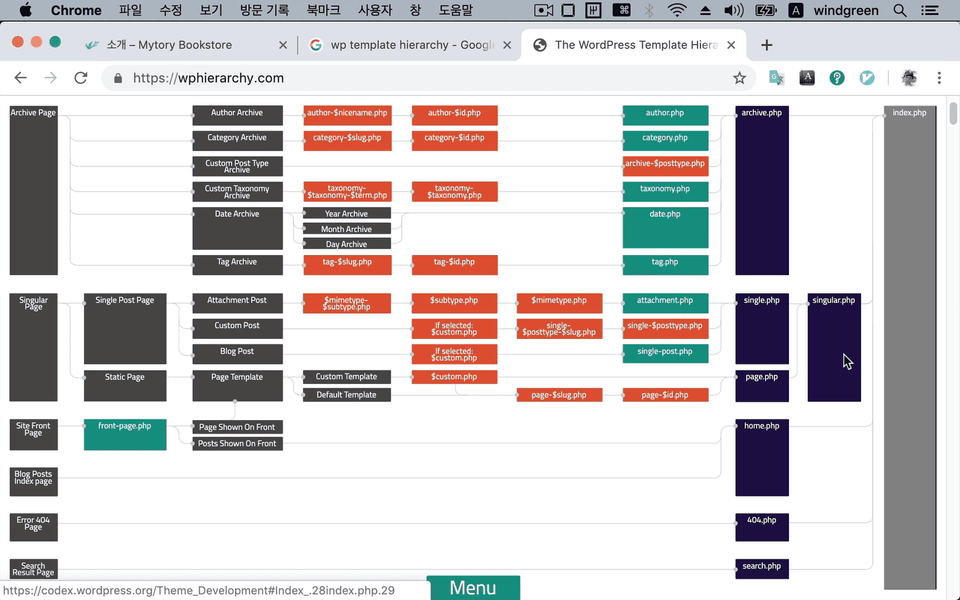The image size is (960, 600).
Task: Click the green question mark extension icon
Action: click(x=837, y=78)
